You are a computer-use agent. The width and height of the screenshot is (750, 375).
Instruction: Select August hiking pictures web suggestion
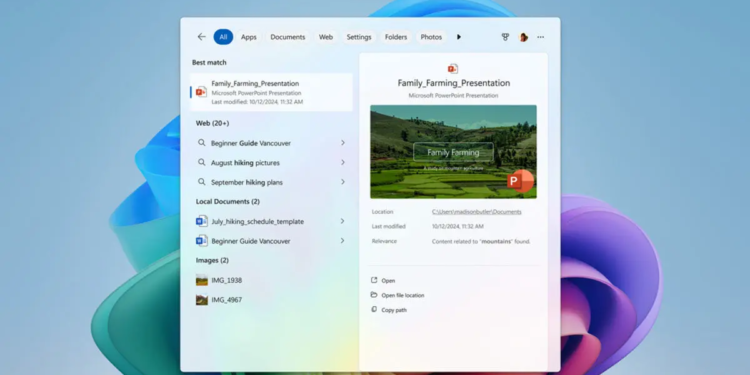[245, 163]
